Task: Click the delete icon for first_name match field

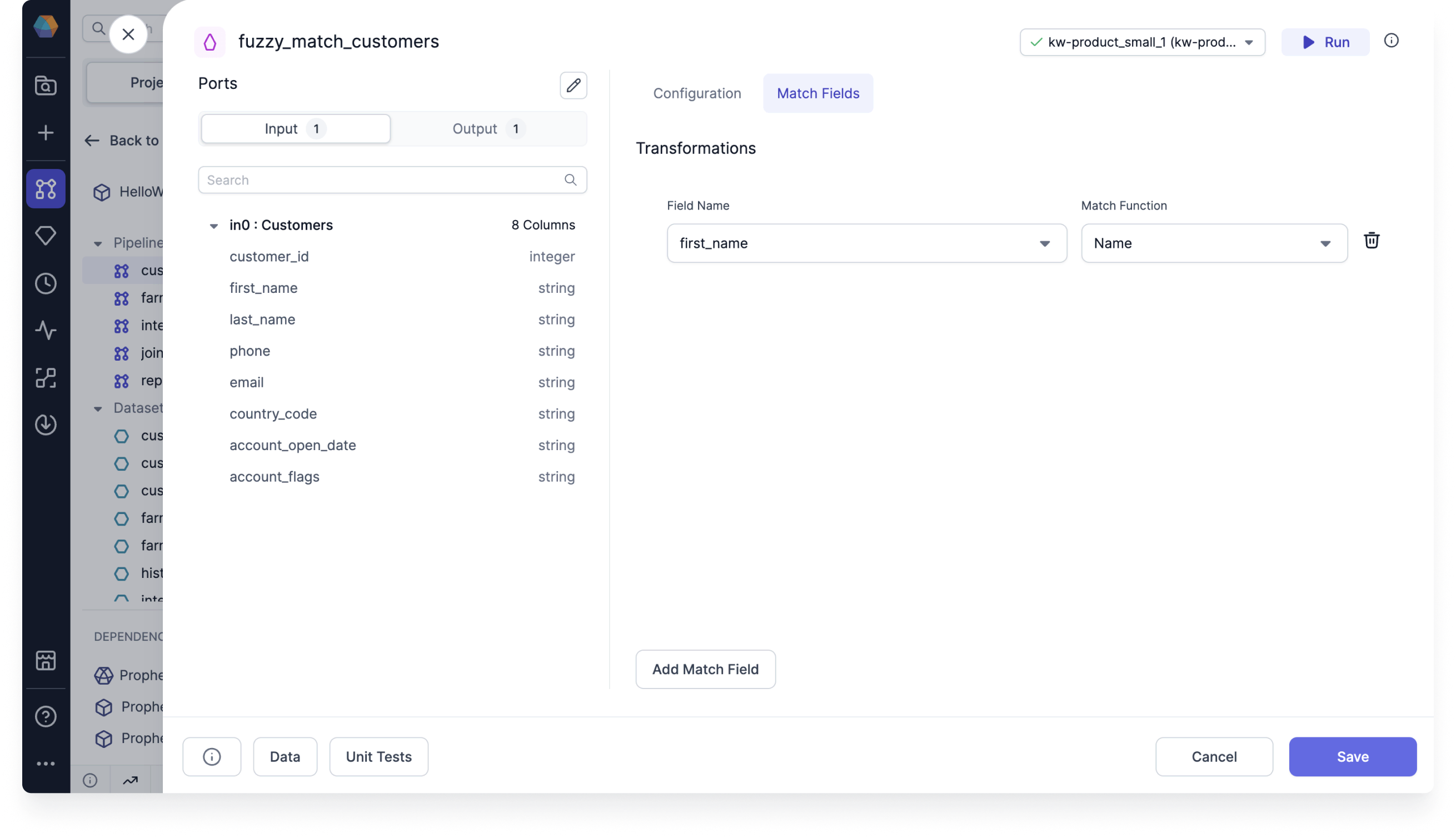Action: pyautogui.click(x=1372, y=241)
